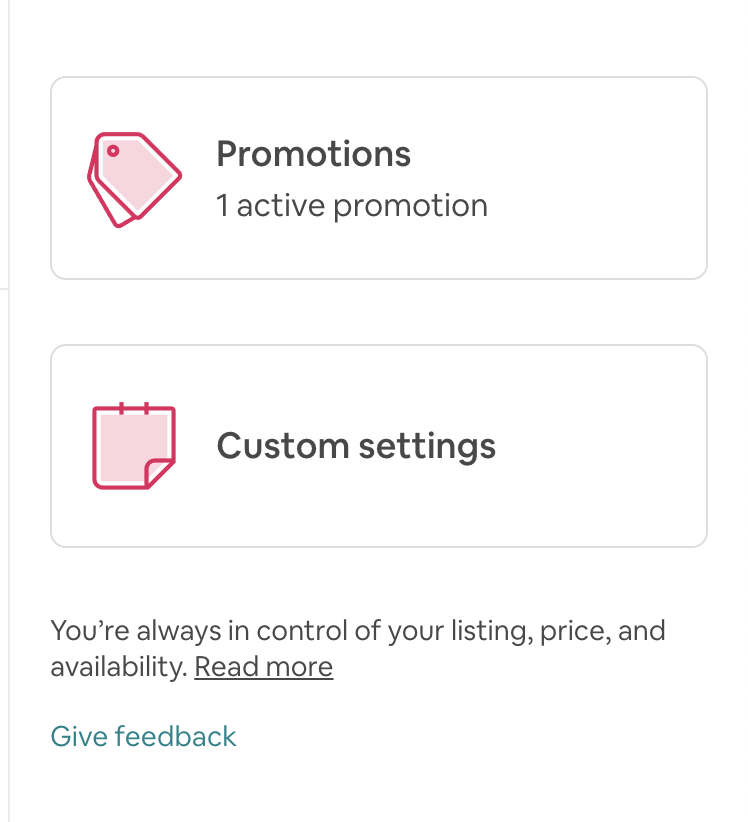The height and width of the screenshot is (822, 748).
Task: Click the pink price tag Promotions icon
Action: coord(135,179)
